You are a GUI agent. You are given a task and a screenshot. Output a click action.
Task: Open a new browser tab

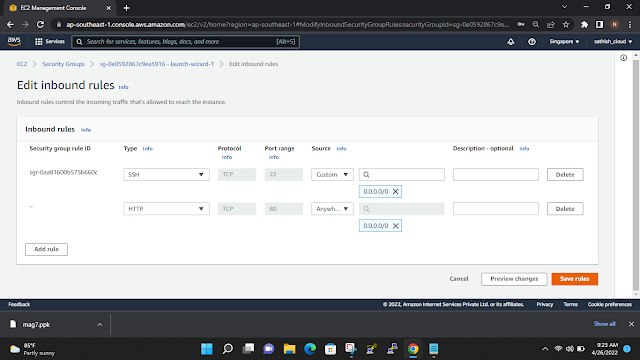pyautogui.click(x=126, y=8)
